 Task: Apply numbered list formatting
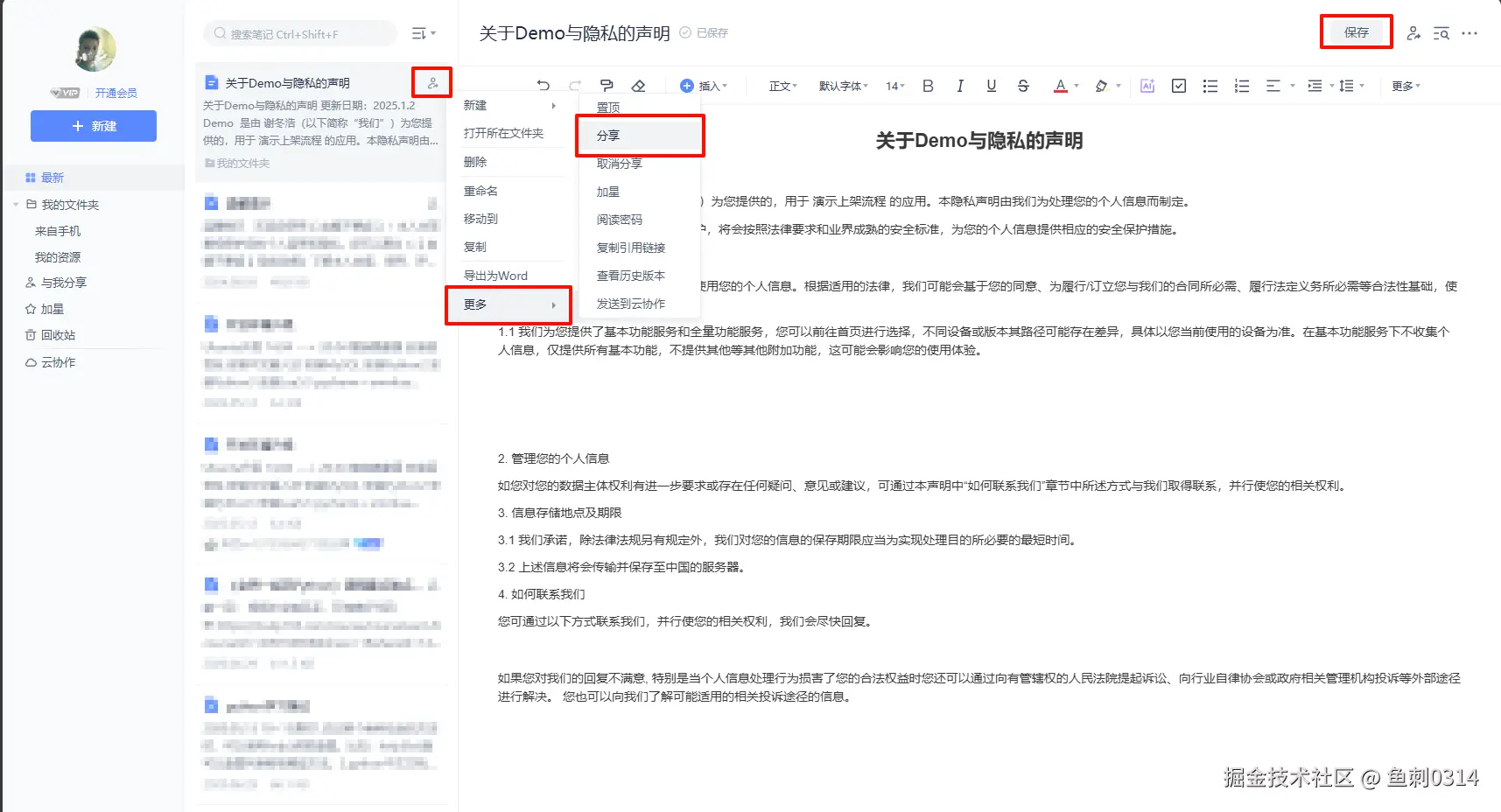tap(1242, 86)
